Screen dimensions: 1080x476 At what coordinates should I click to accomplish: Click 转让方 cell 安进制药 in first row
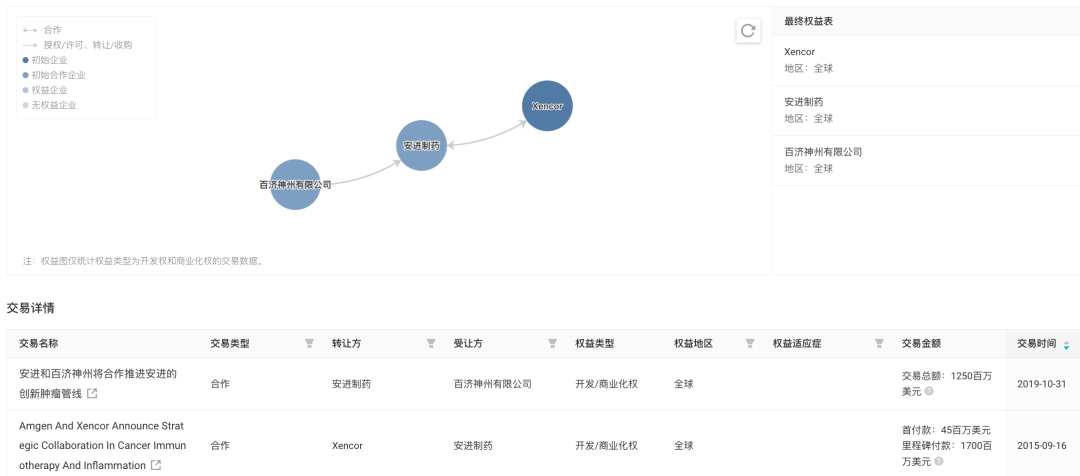point(351,384)
